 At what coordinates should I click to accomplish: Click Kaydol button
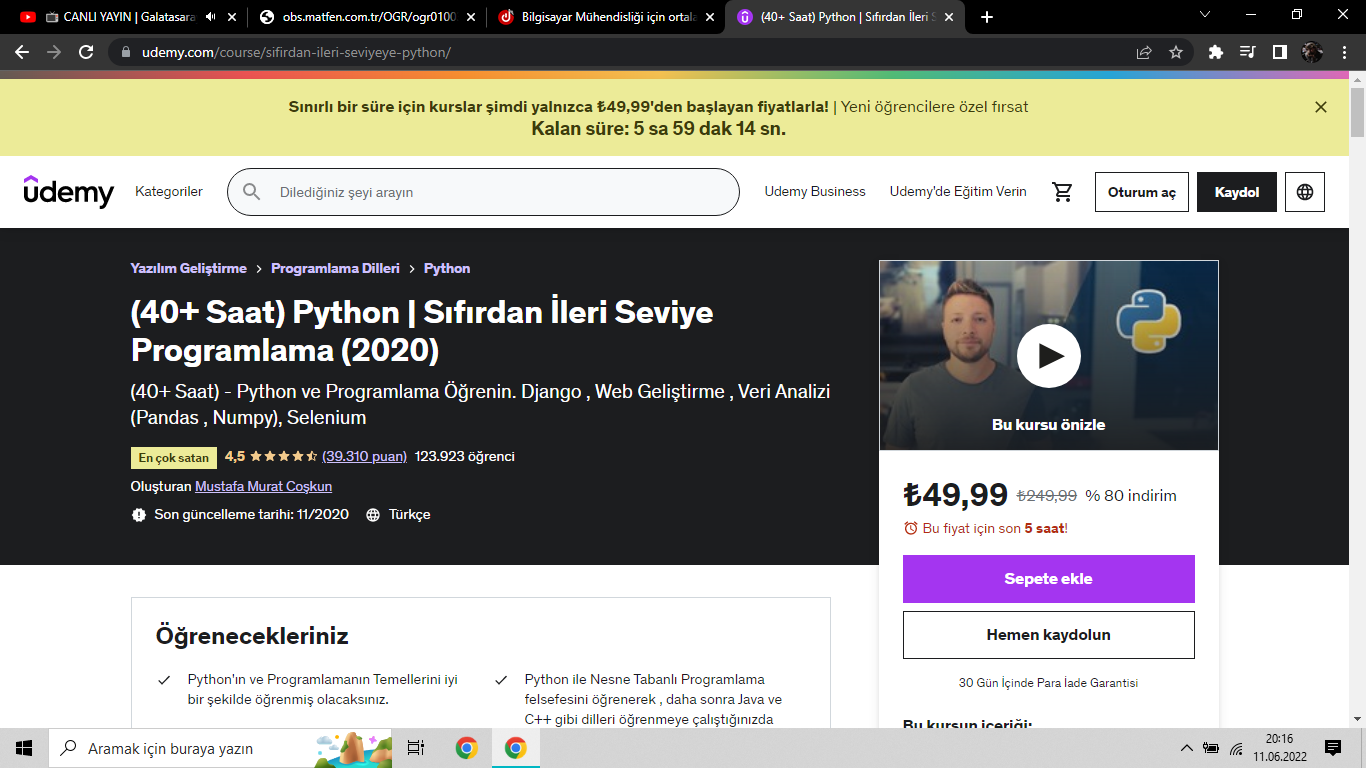[1237, 192]
